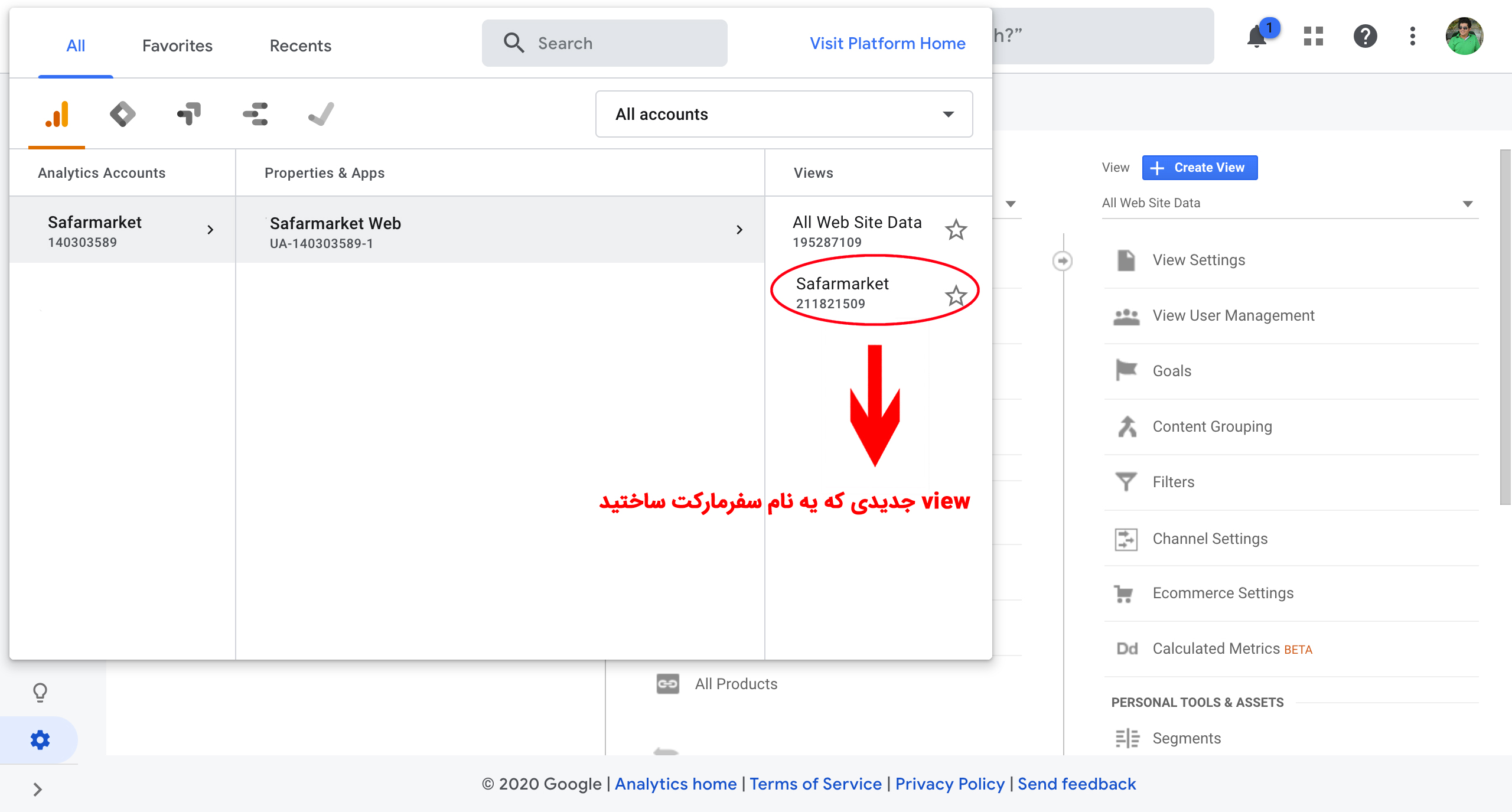Open Privacy Policy footer link
The width and height of the screenshot is (1512, 812).
(x=950, y=784)
